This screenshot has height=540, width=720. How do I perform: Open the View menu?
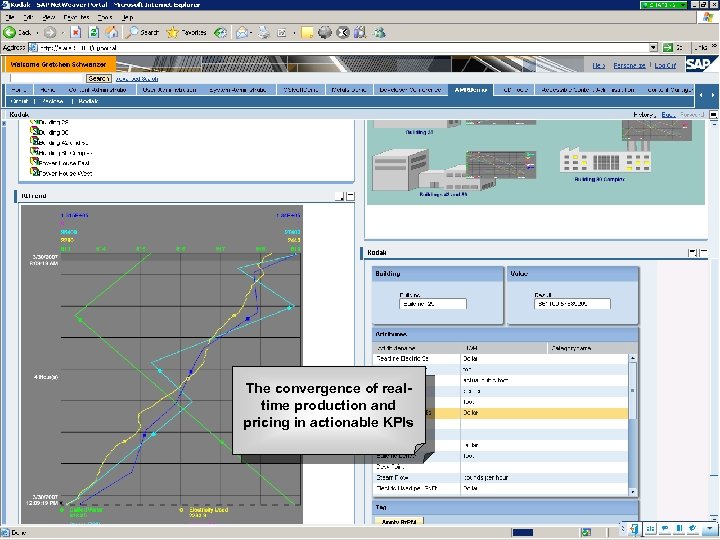pos(48,17)
